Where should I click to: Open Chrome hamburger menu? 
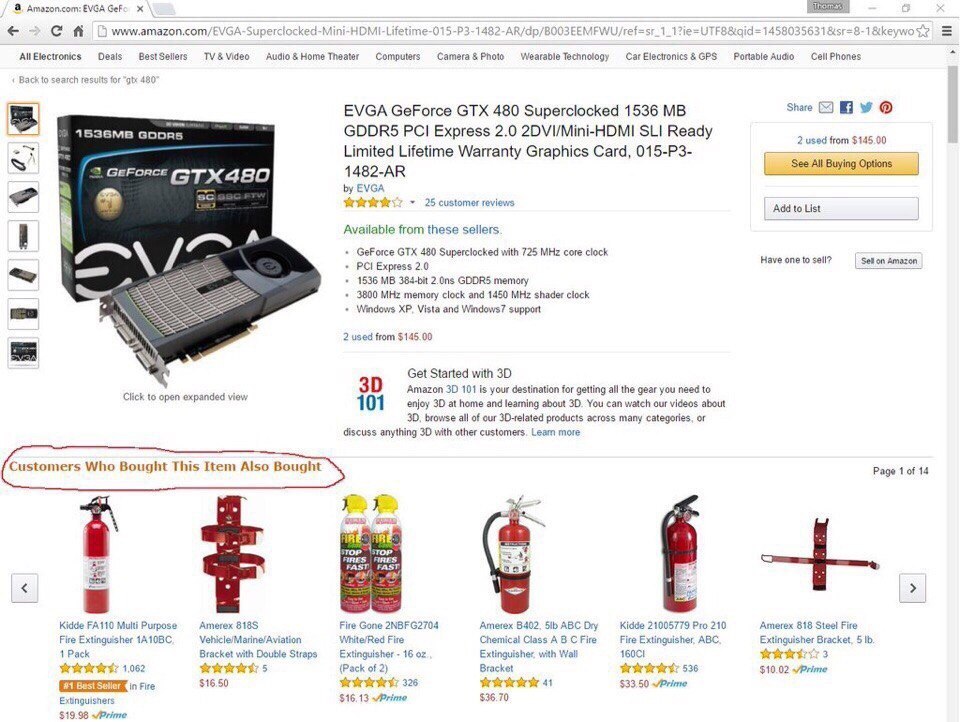(946, 31)
